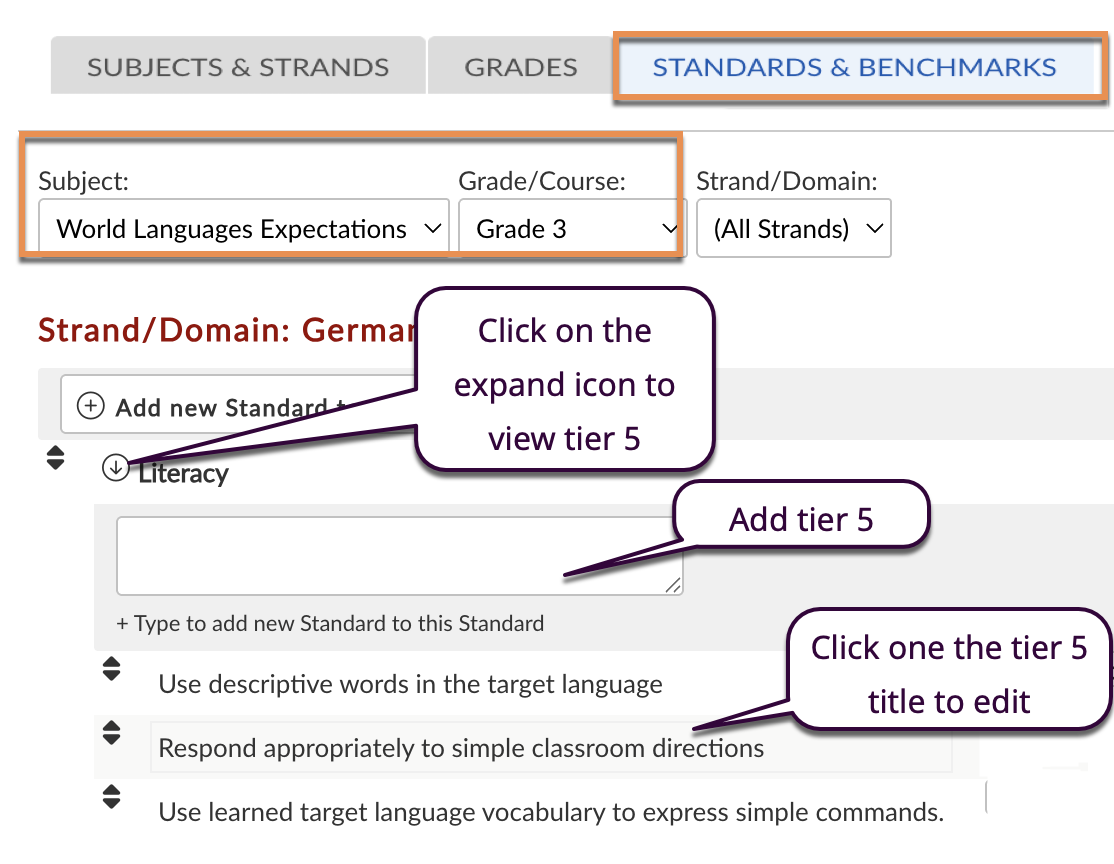Click reorder arrows for 'Use descriptive words' standard
This screenshot has height=864, width=1114.
tap(111, 669)
